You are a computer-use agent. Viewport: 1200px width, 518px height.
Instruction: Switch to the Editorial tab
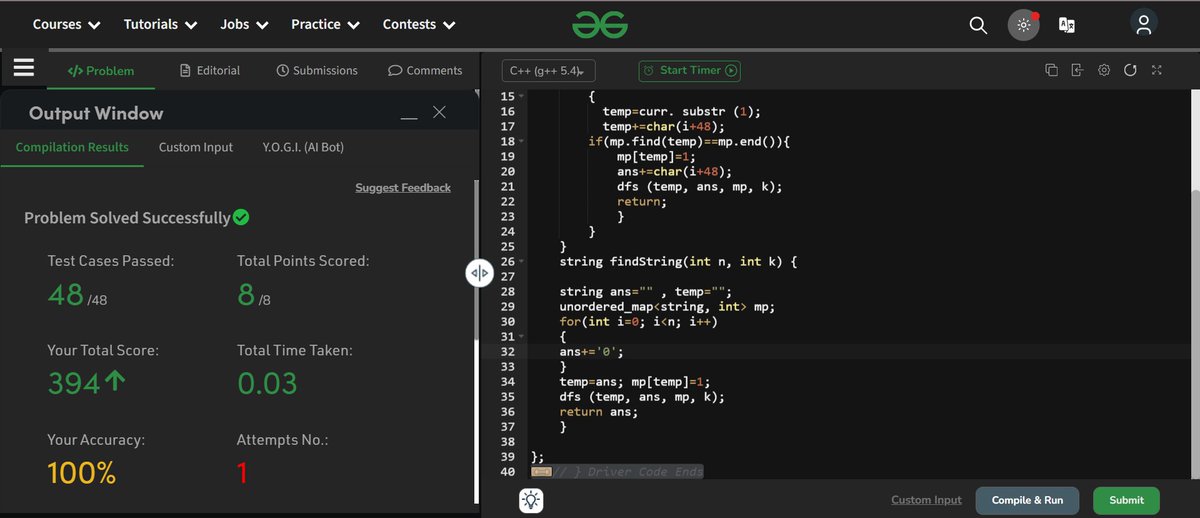(x=210, y=71)
